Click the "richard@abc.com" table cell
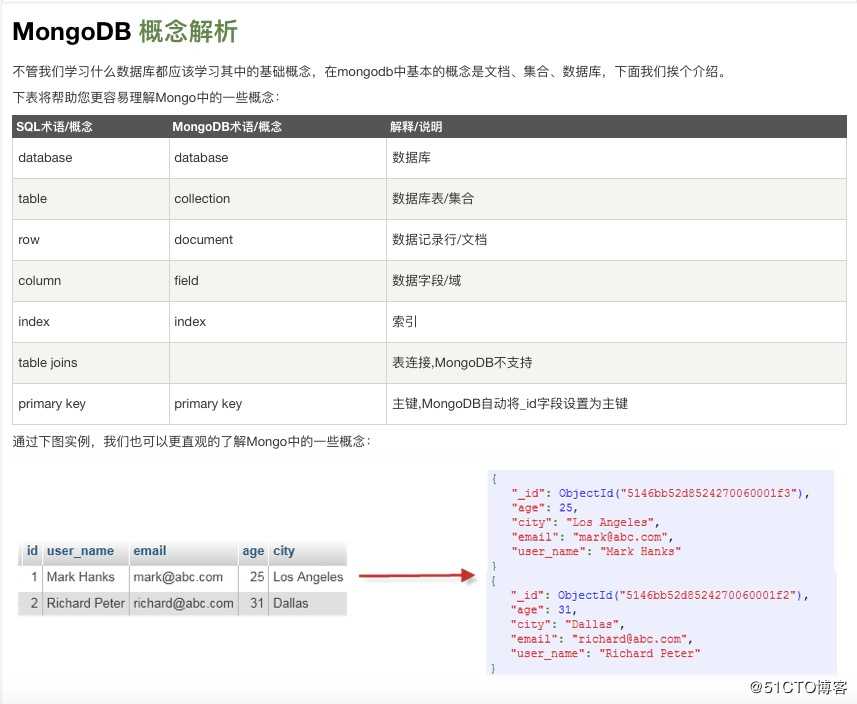The width and height of the screenshot is (857, 704). point(183,603)
